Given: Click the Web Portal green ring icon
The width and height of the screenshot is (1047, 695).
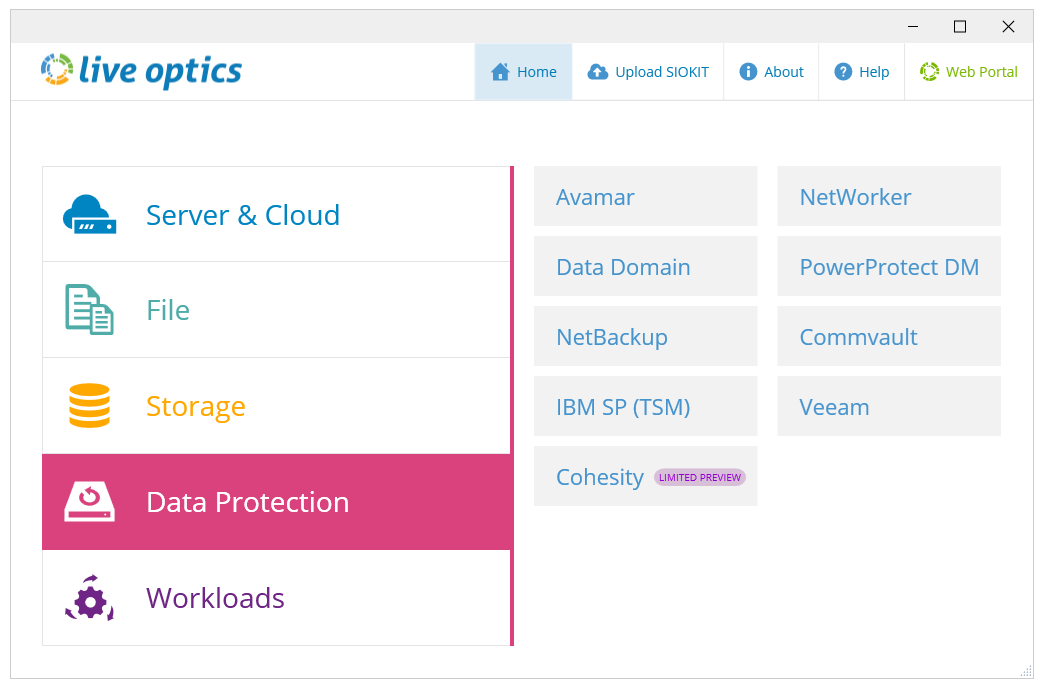Looking at the screenshot, I should click(x=929, y=71).
